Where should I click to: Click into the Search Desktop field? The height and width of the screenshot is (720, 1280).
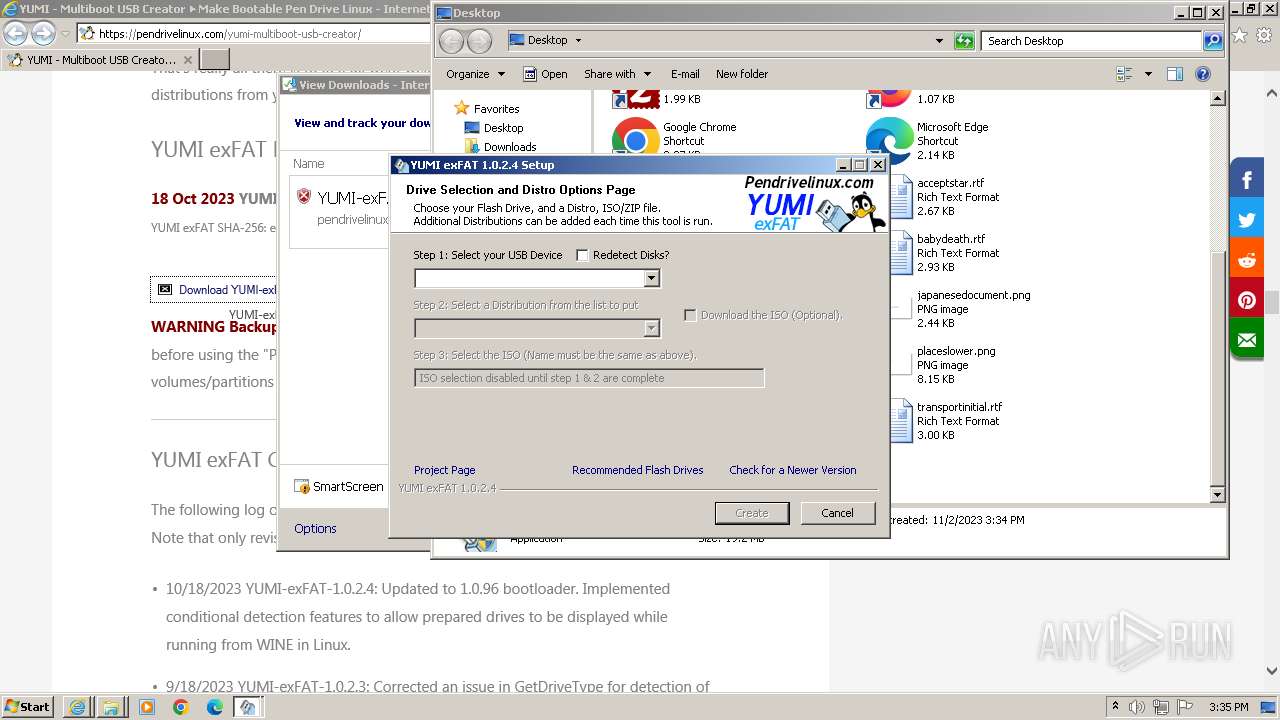[x=1091, y=41]
